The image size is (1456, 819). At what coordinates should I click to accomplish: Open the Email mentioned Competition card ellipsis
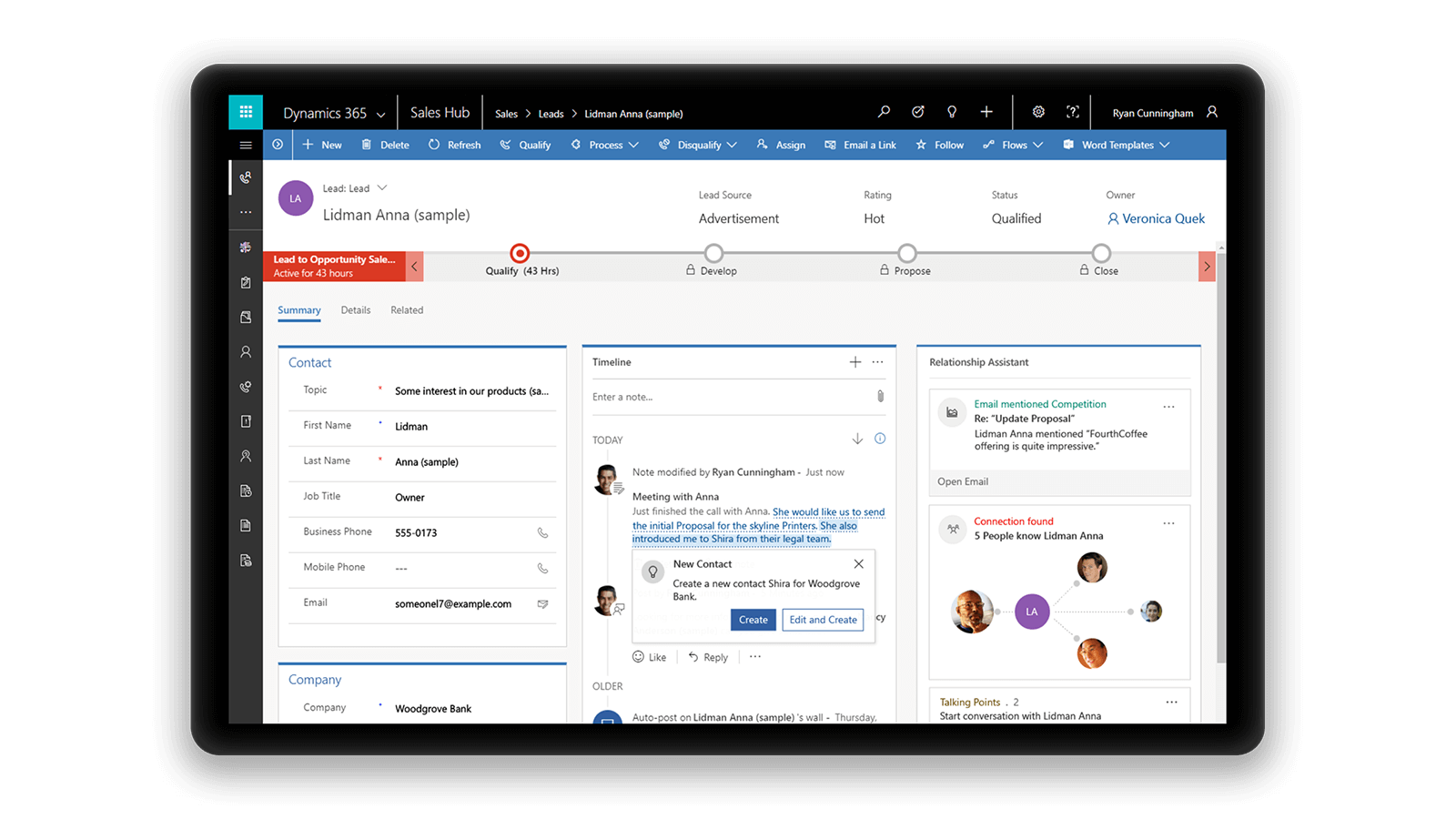coord(1169,407)
